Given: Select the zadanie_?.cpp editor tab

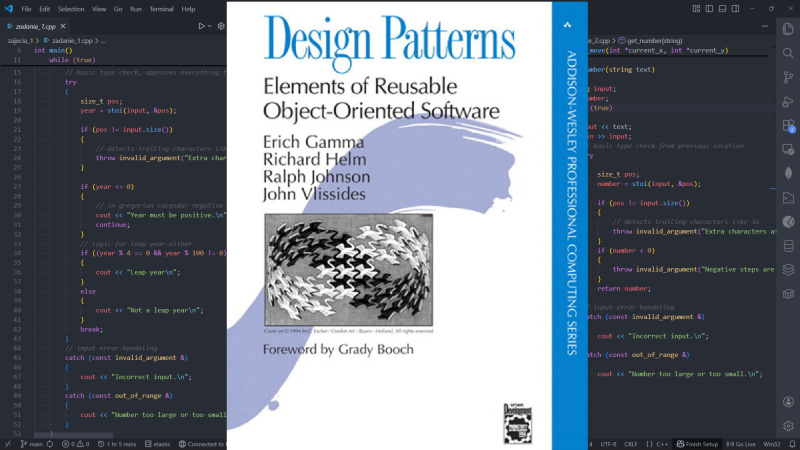Looking at the screenshot, I should pos(36,26).
